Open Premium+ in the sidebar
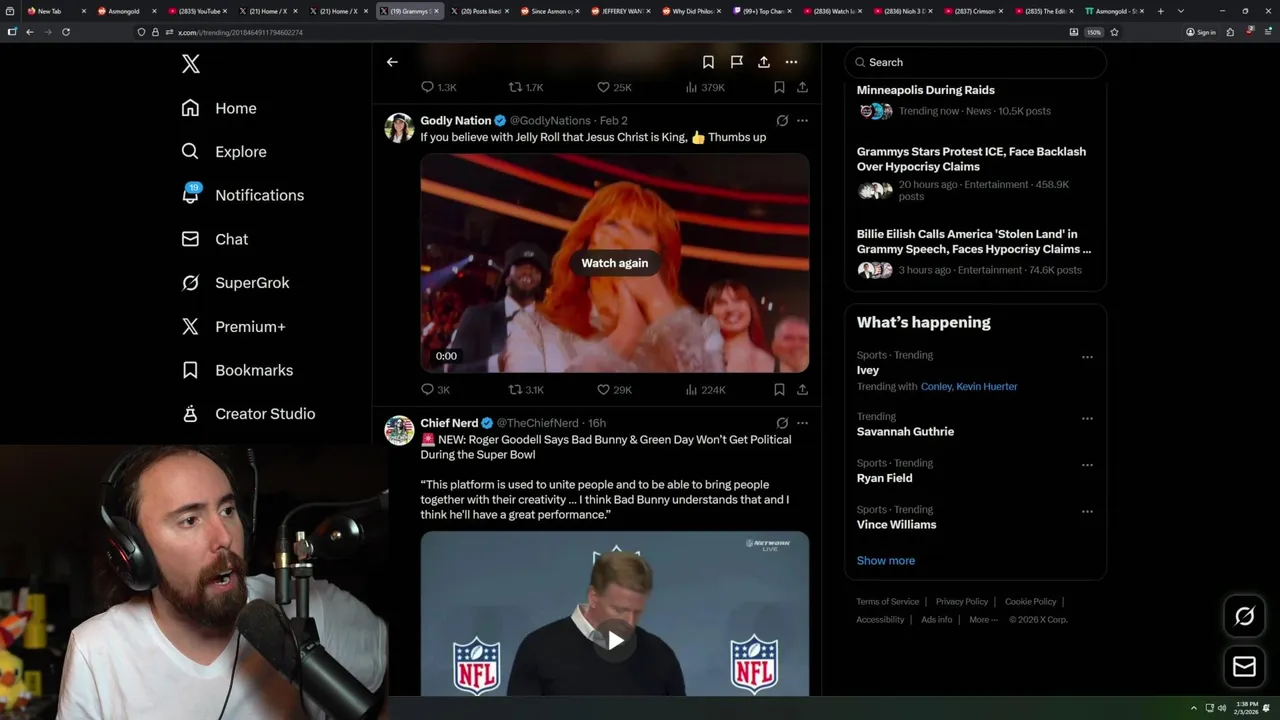1280x720 pixels. pyautogui.click(x=234, y=327)
